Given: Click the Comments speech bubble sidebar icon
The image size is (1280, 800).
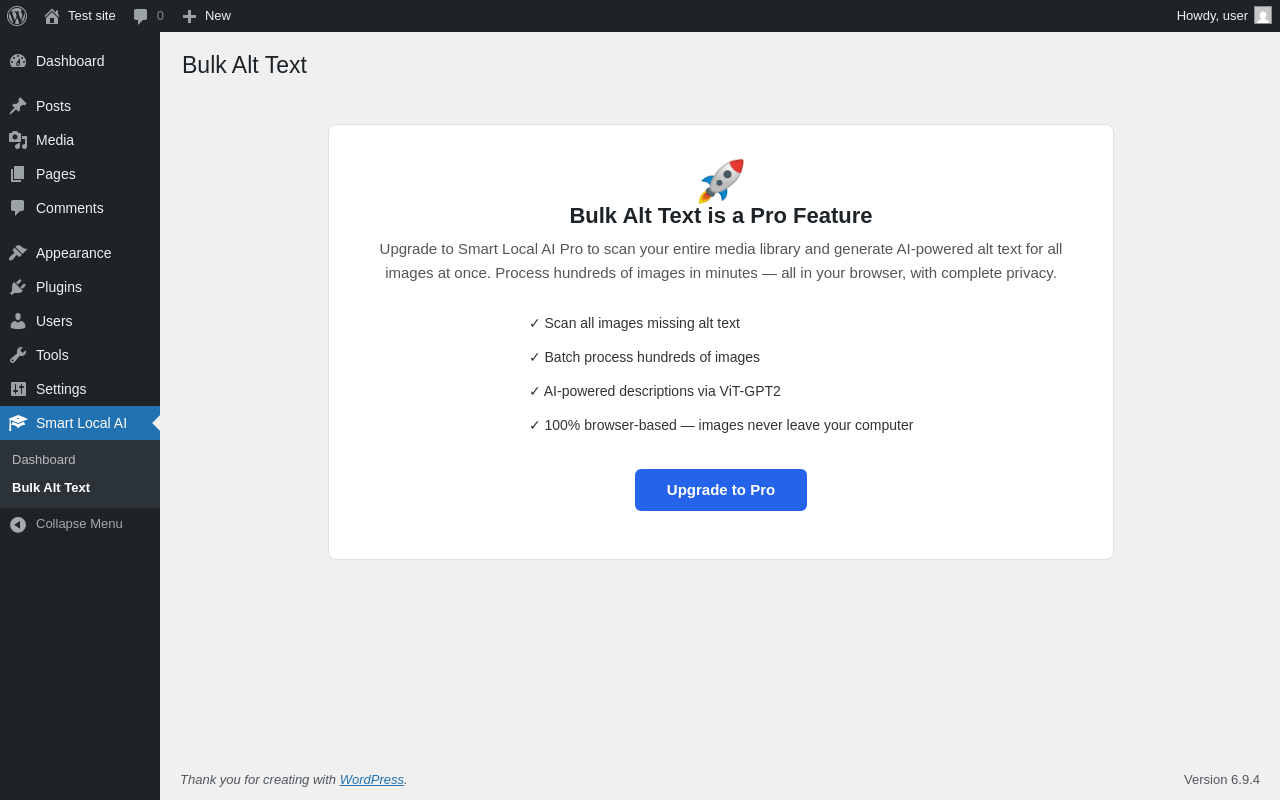Looking at the screenshot, I should point(18,208).
